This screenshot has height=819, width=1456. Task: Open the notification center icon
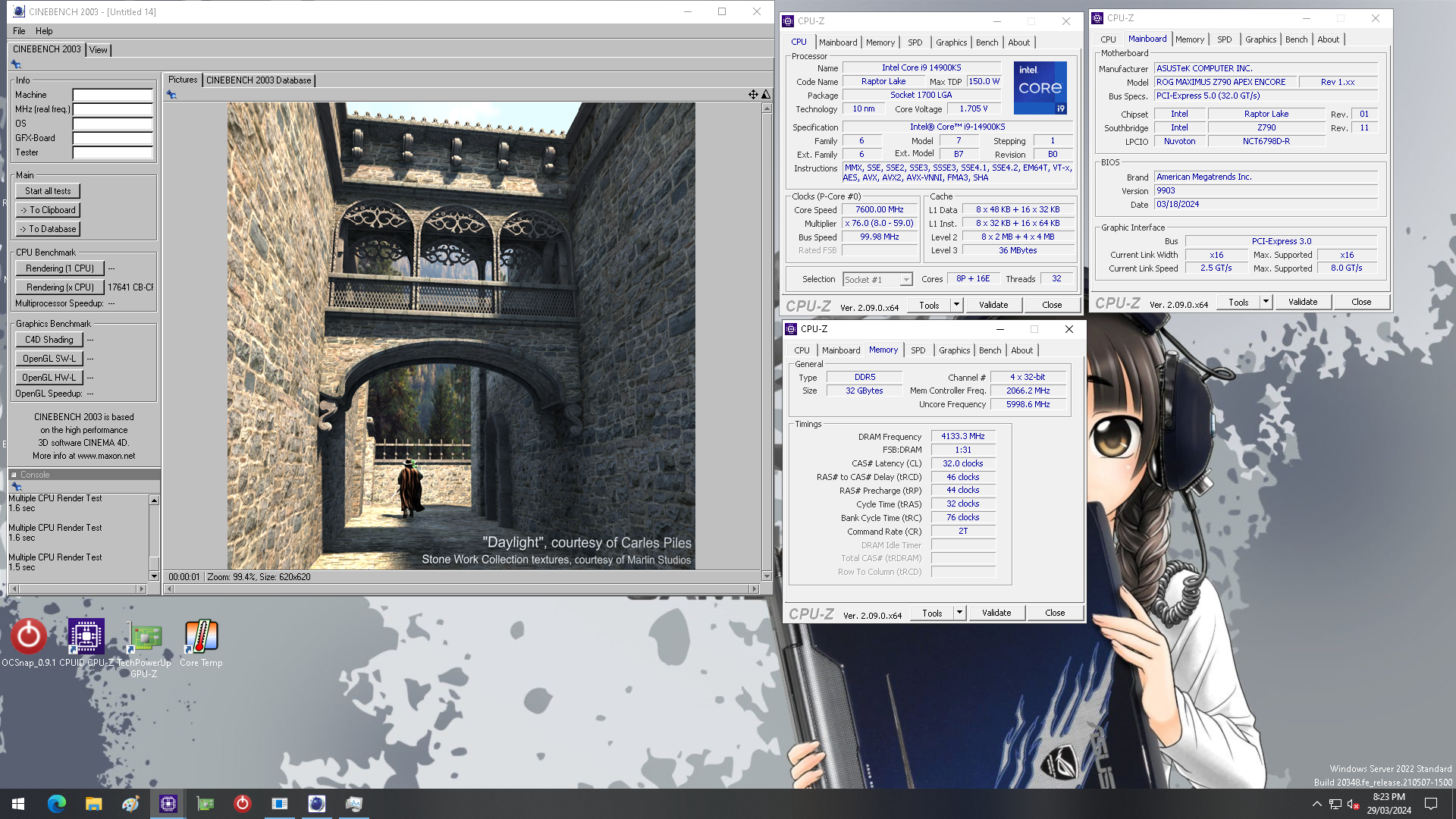[x=1431, y=804]
